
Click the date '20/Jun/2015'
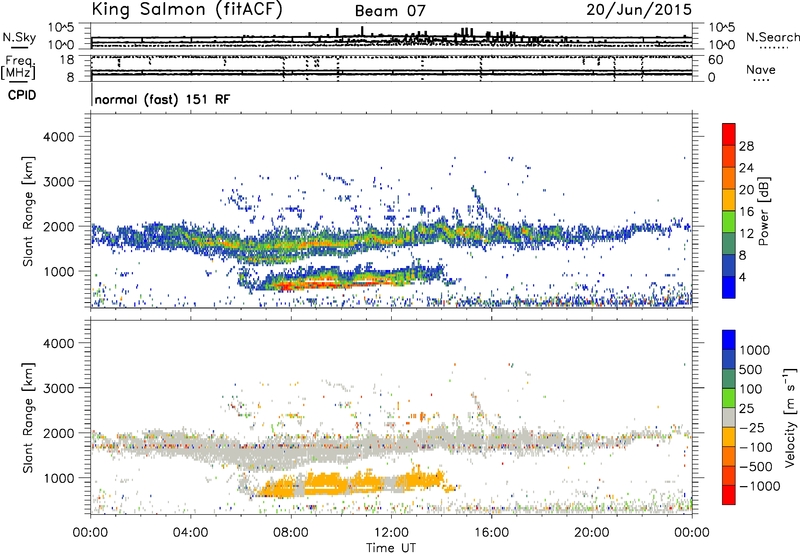coord(639,9)
